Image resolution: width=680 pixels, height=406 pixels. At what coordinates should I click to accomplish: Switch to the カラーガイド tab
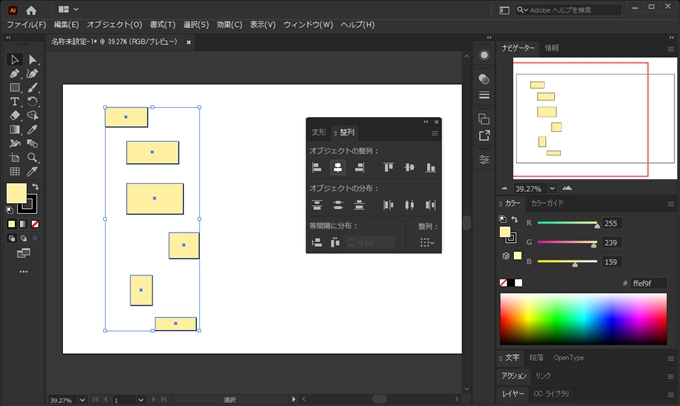tap(547, 203)
